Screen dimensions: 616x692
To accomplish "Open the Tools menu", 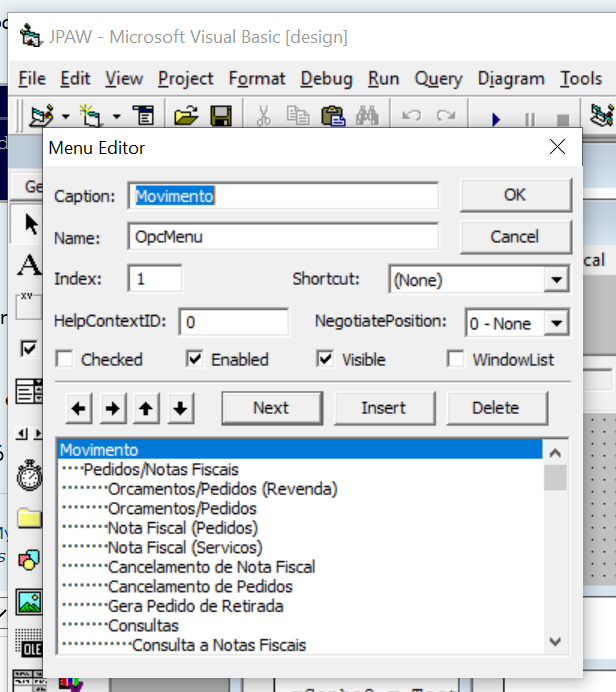I will [581, 79].
